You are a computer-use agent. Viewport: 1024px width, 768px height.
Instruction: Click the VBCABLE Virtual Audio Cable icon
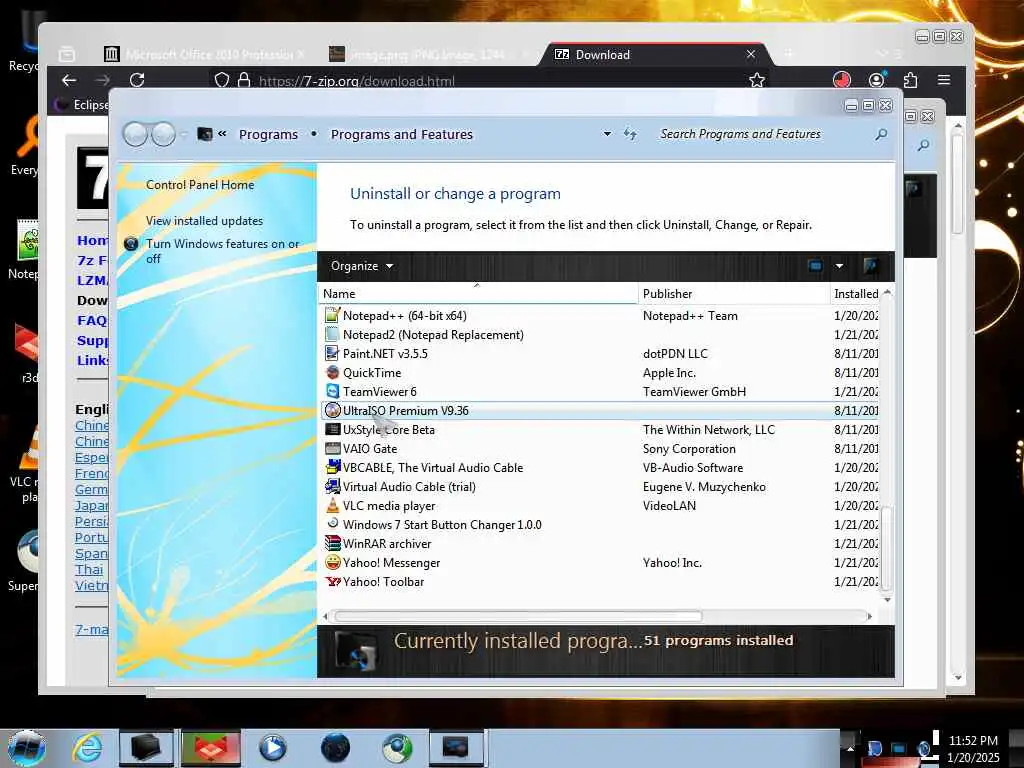point(332,468)
